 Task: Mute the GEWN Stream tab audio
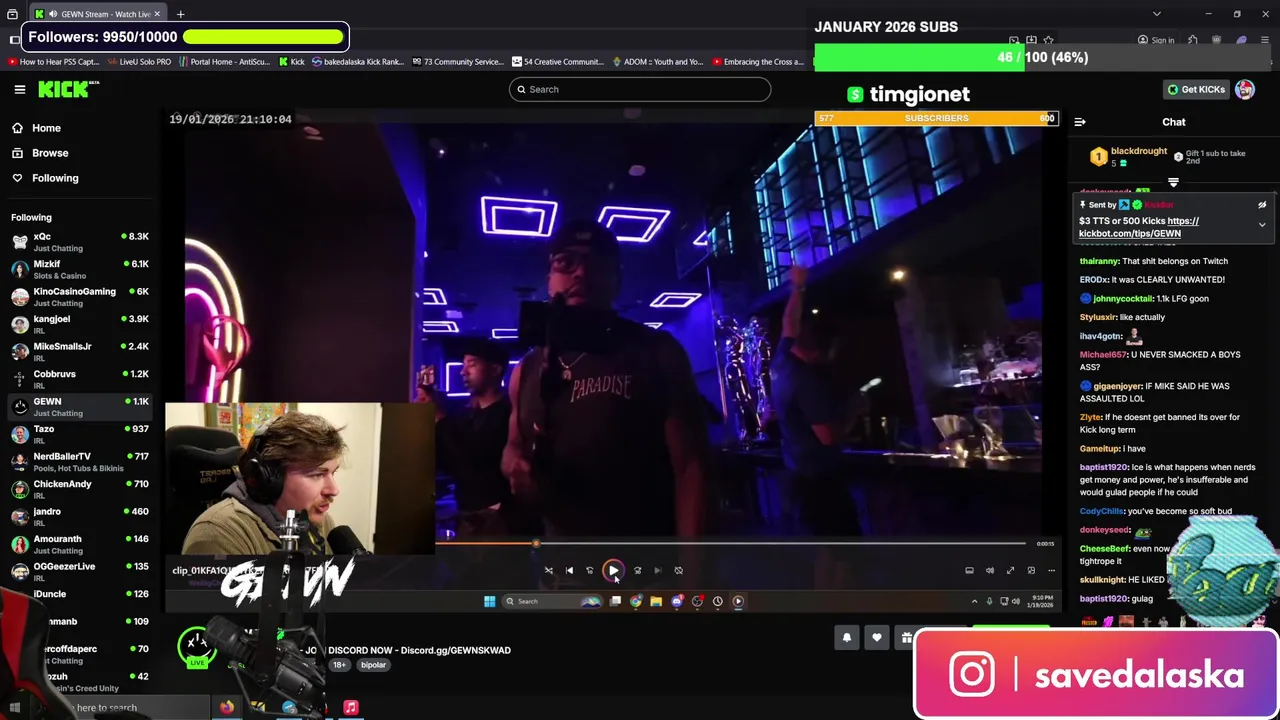(x=52, y=14)
